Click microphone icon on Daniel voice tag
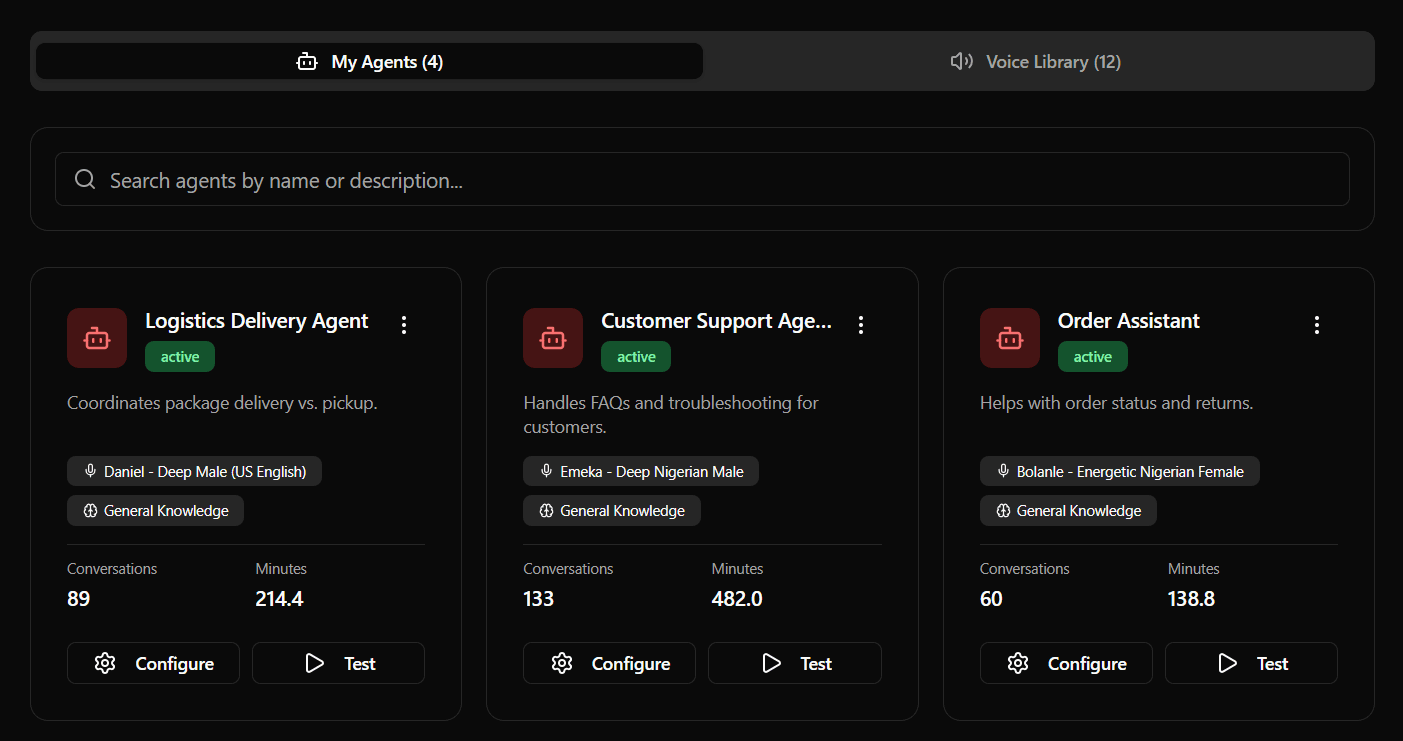Screen dimensions: 1403x741 point(90,471)
